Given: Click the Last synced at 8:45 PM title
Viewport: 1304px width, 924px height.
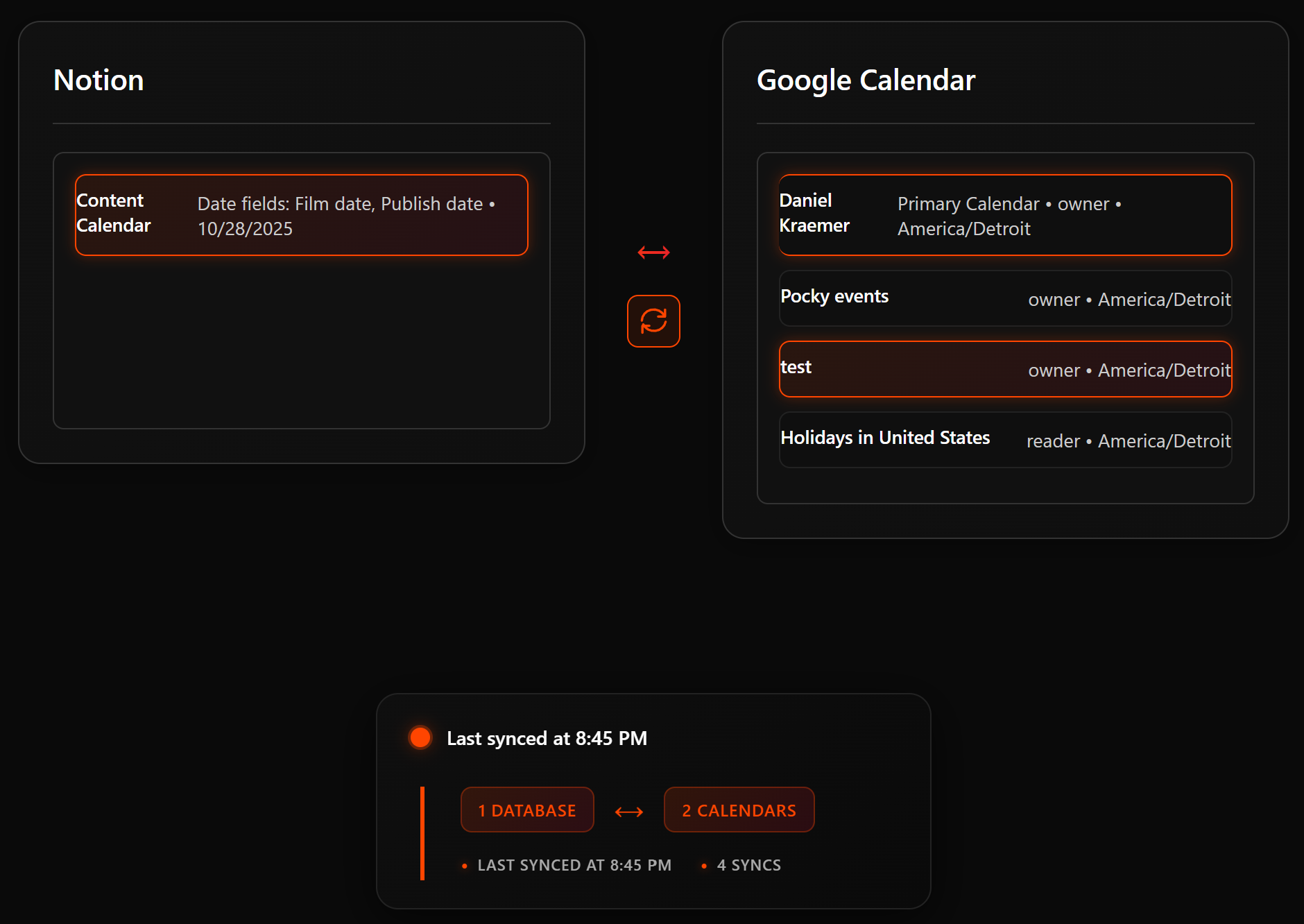Looking at the screenshot, I should pyautogui.click(x=547, y=738).
